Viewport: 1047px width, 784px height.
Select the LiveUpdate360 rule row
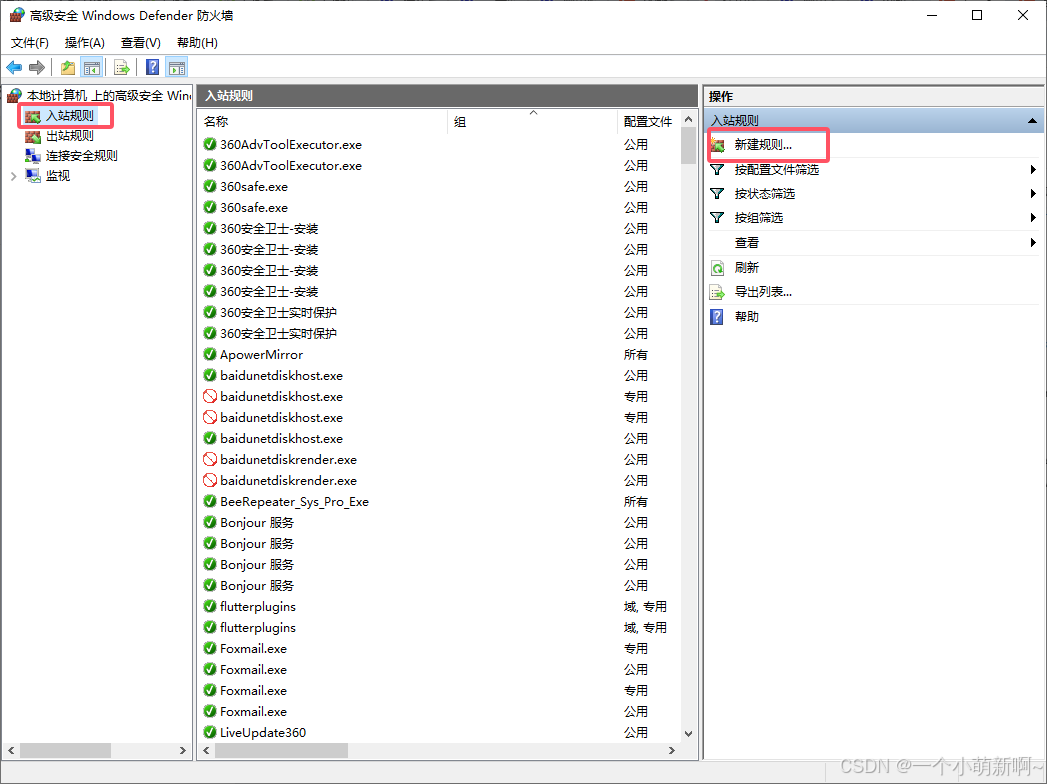point(439,733)
